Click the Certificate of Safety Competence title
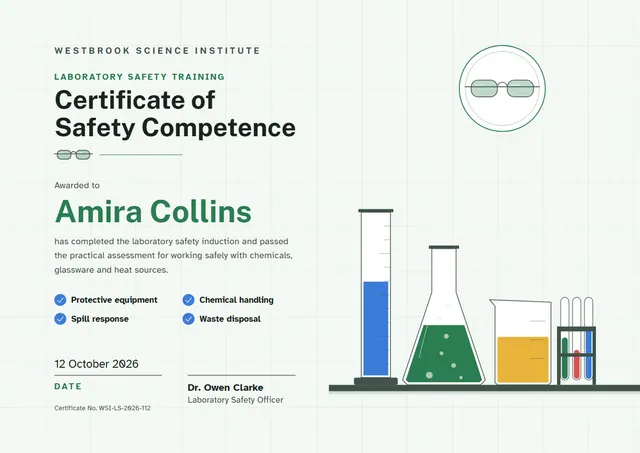This screenshot has height=453, width=640. click(x=175, y=113)
